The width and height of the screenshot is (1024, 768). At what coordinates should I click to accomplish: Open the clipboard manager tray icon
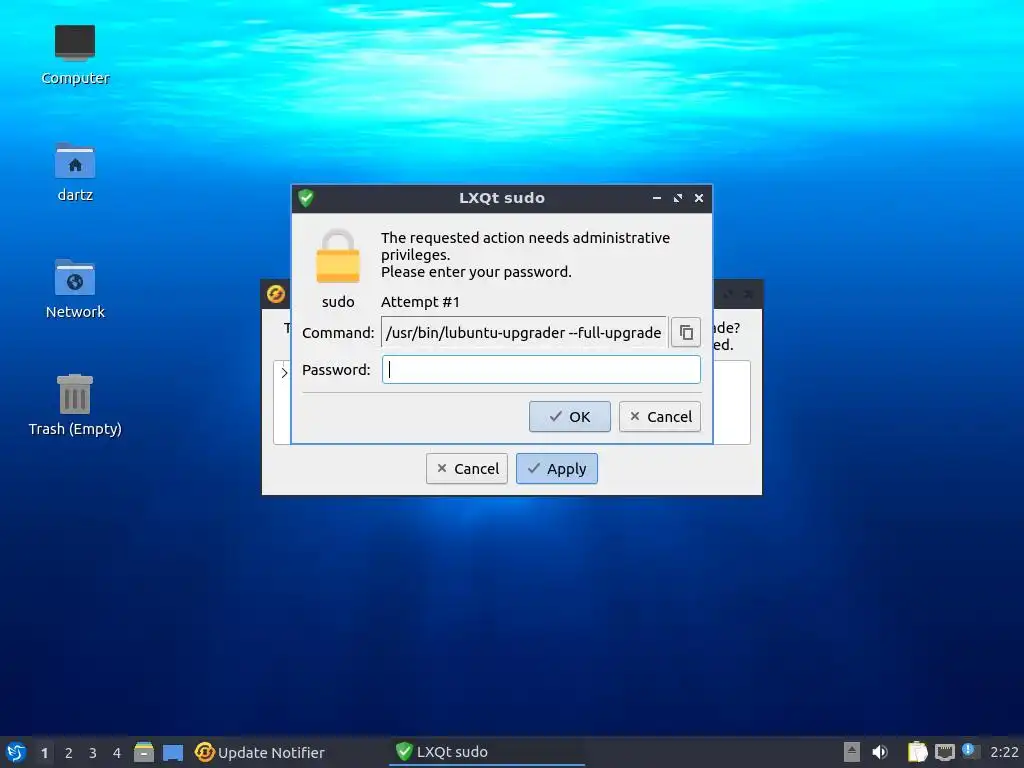918,752
